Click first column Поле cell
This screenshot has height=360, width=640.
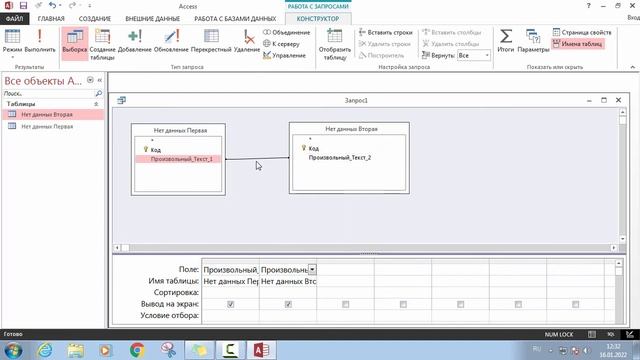click(x=231, y=270)
